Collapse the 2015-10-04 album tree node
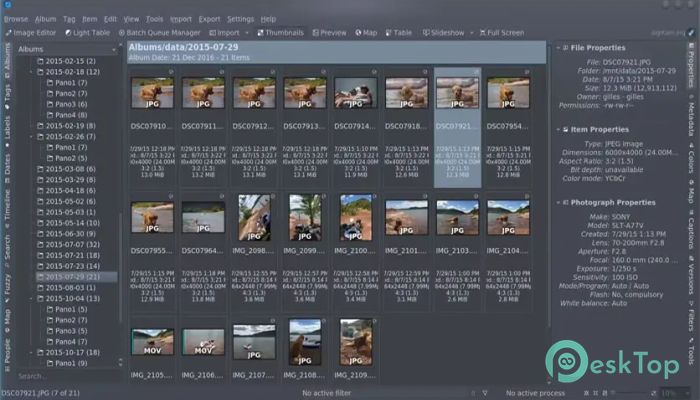The height and width of the screenshot is (400, 700). tap(31, 299)
